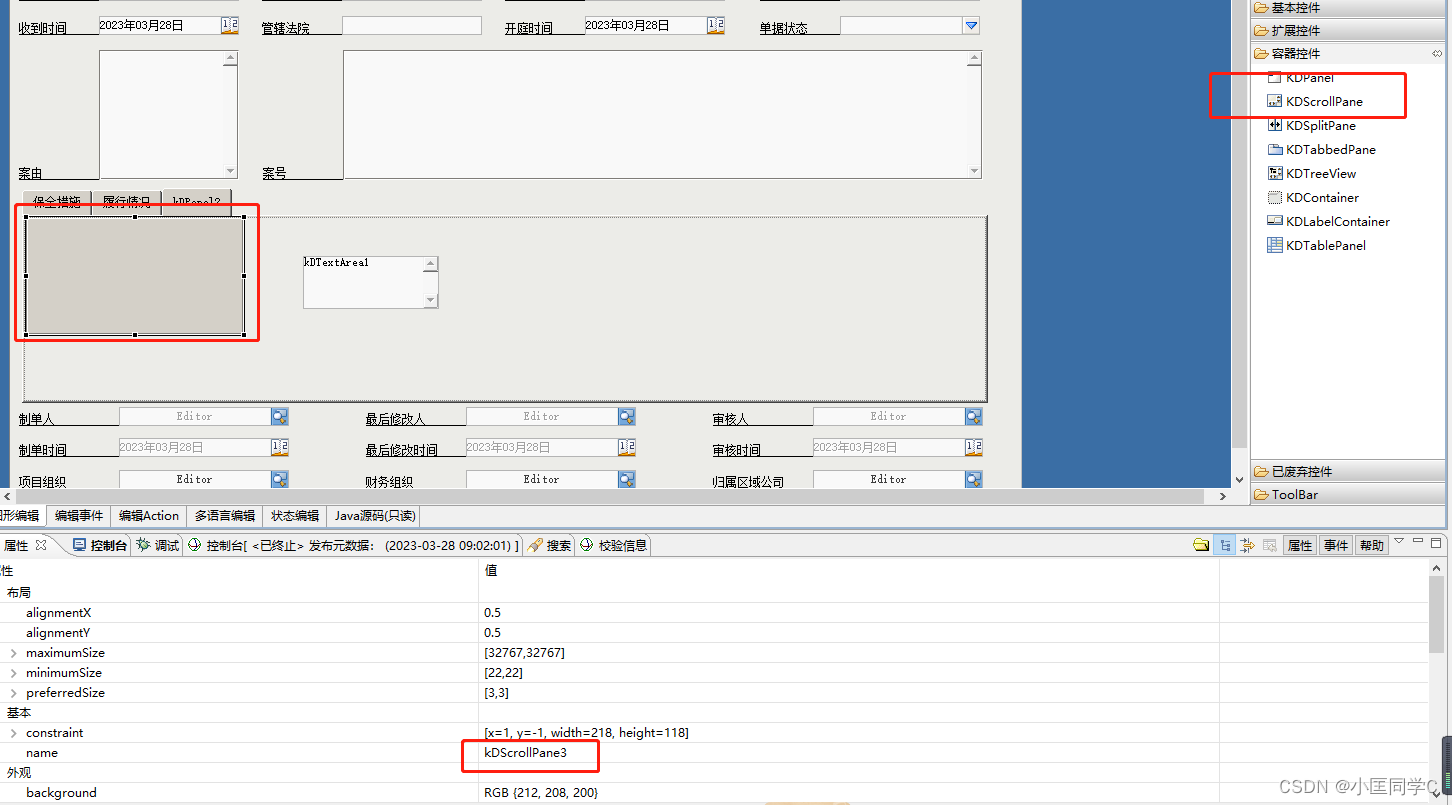1452x805 pixels.
Task: Expand the 已废弃控件 palette group
Action: pos(1348,471)
